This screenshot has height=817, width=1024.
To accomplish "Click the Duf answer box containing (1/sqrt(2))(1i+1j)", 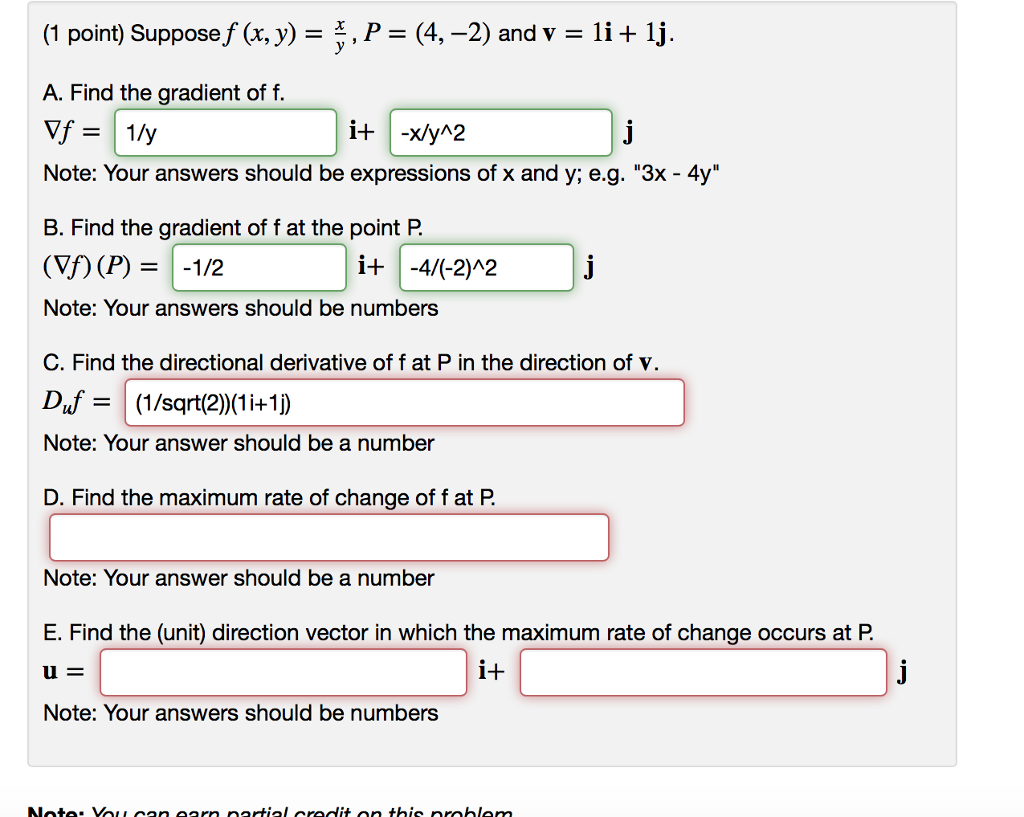I will (x=404, y=402).
